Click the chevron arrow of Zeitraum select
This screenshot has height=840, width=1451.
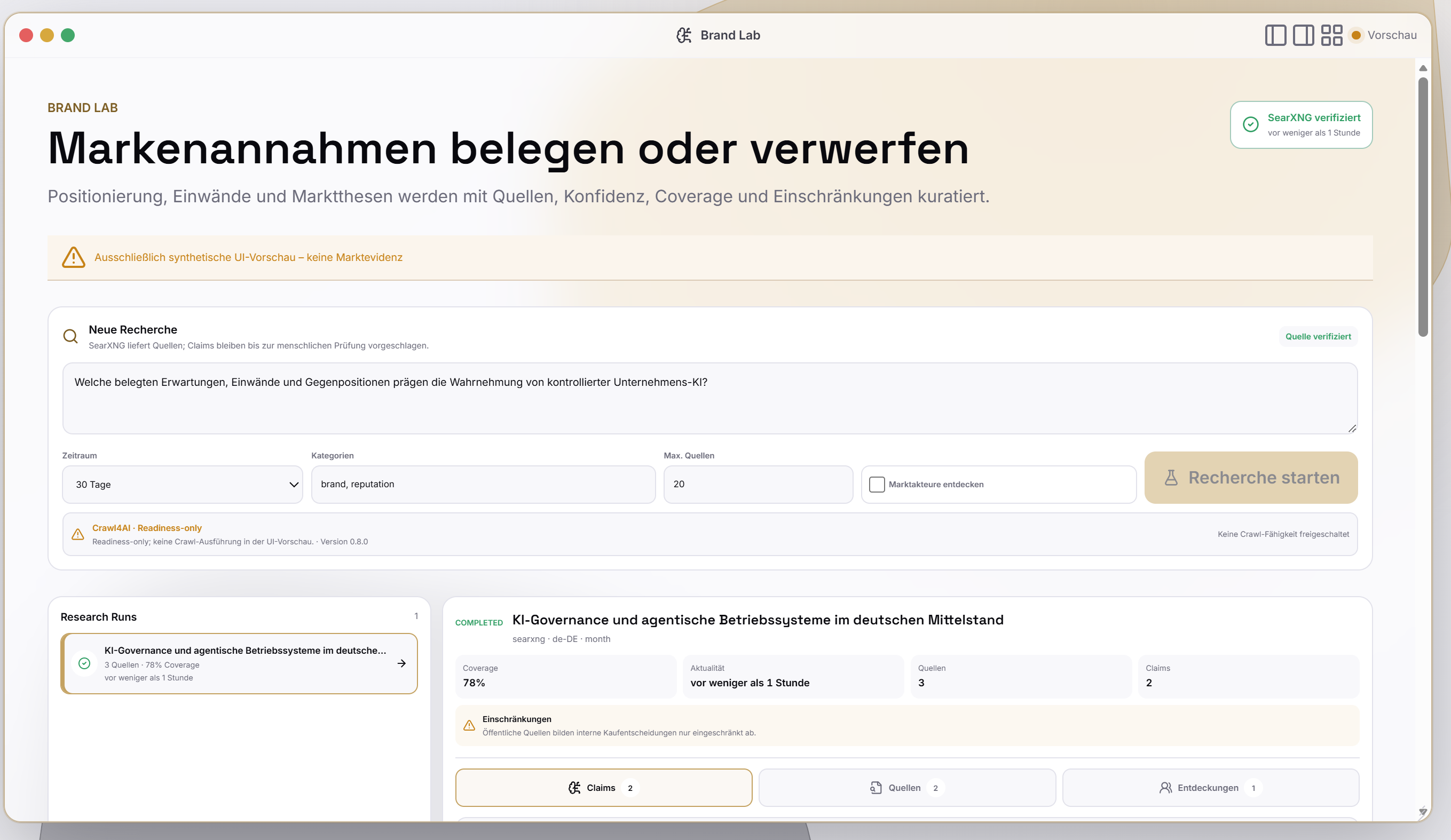[294, 485]
